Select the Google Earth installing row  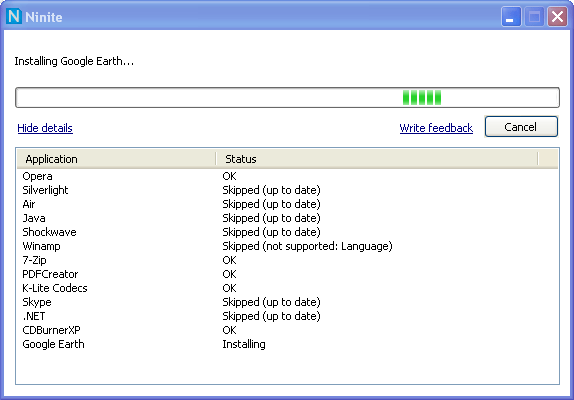tap(287, 344)
